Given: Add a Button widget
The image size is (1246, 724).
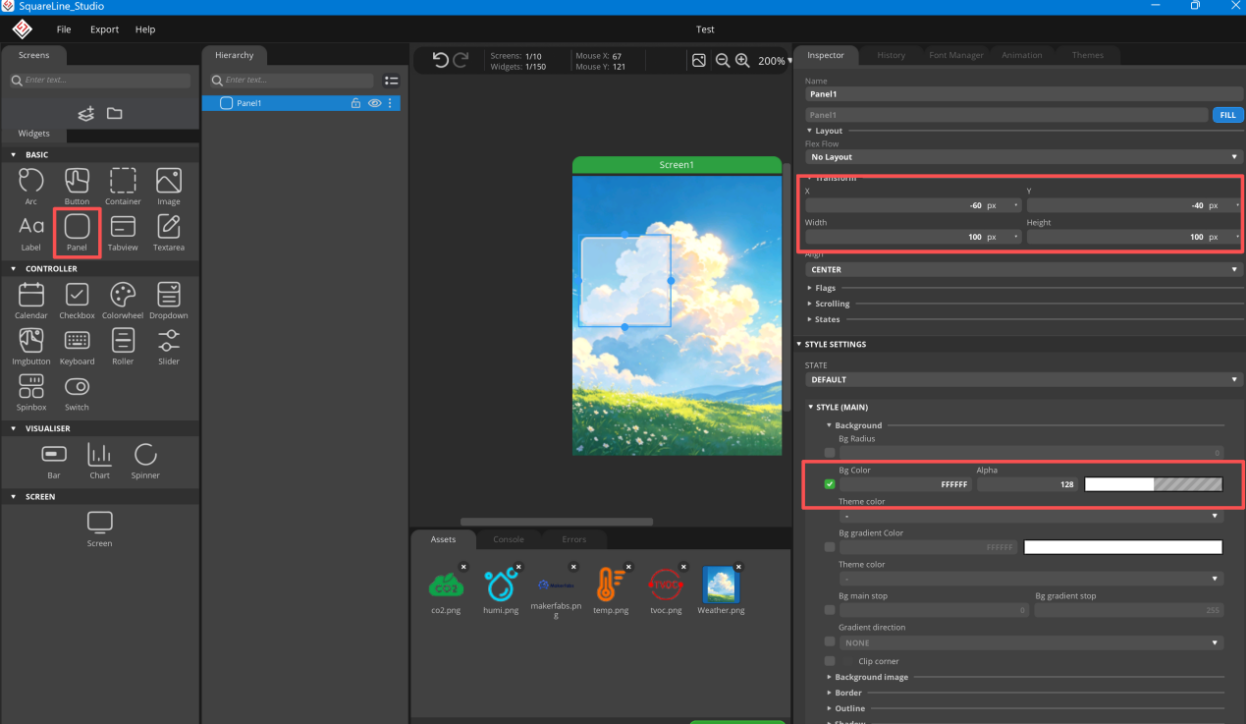Looking at the screenshot, I should point(77,186).
